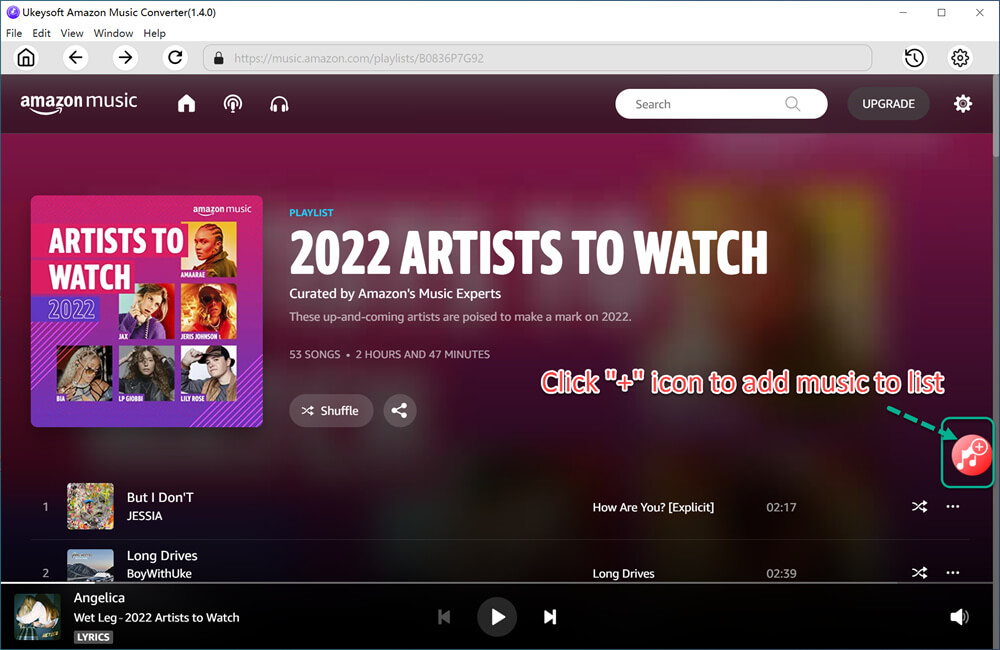Click the amazon music logo

[78, 103]
